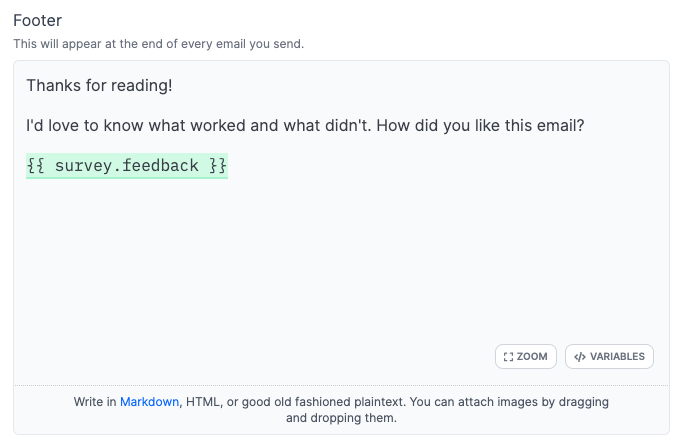Open the ZOOM editor view

click(x=526, y=357)
